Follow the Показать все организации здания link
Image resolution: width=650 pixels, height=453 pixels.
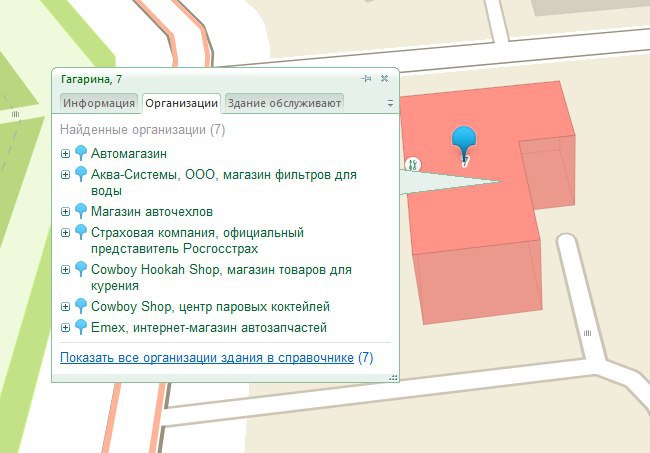207,358
